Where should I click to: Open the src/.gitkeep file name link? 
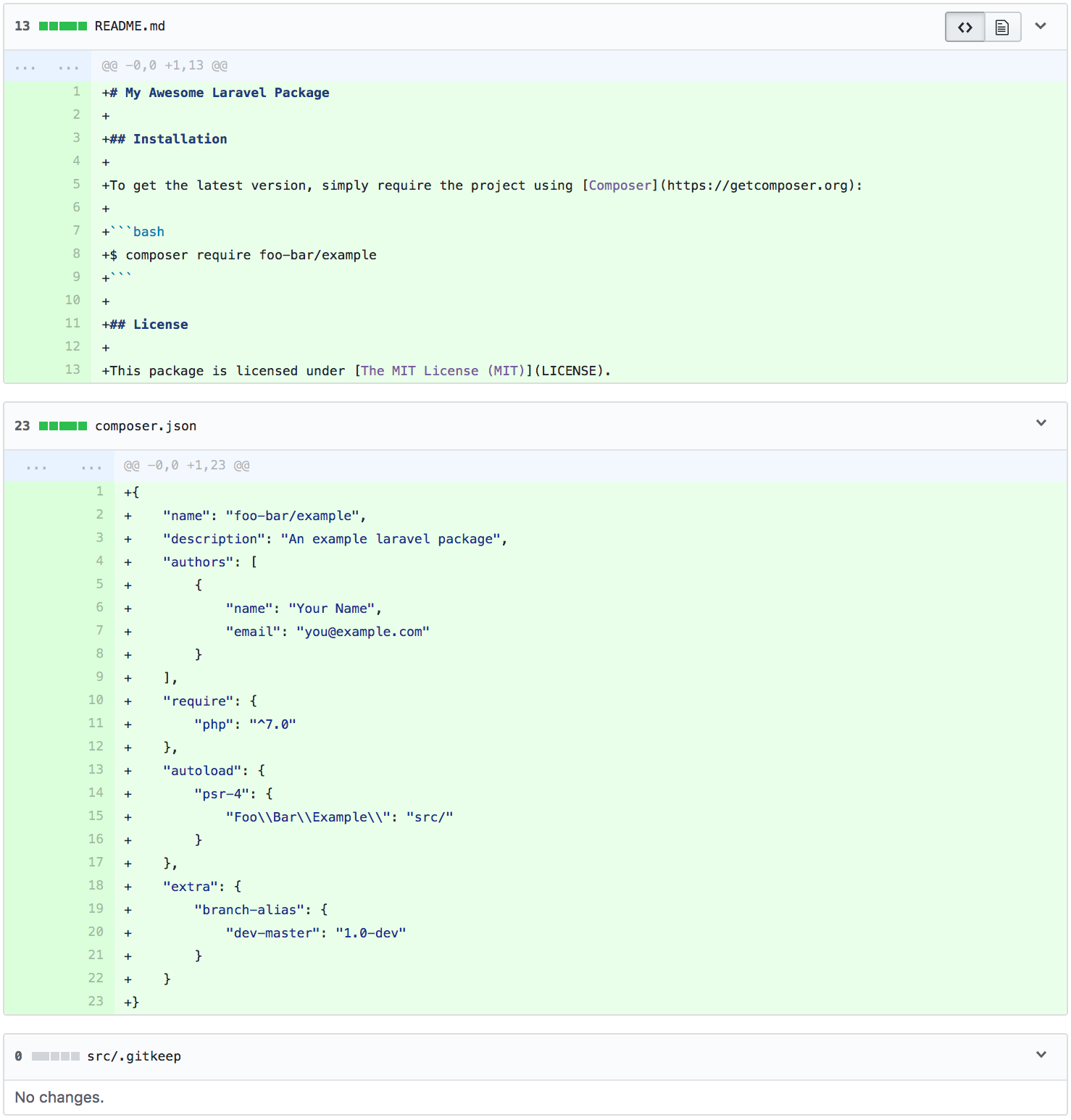click(x=134, y=1056)
